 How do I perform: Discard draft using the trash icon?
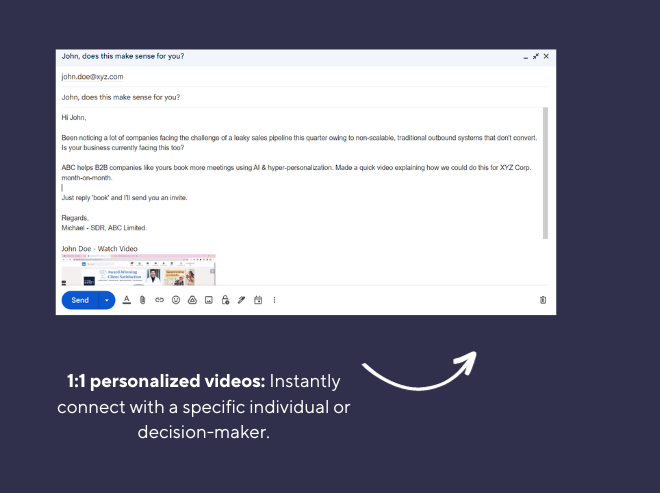tap(543, 300)
